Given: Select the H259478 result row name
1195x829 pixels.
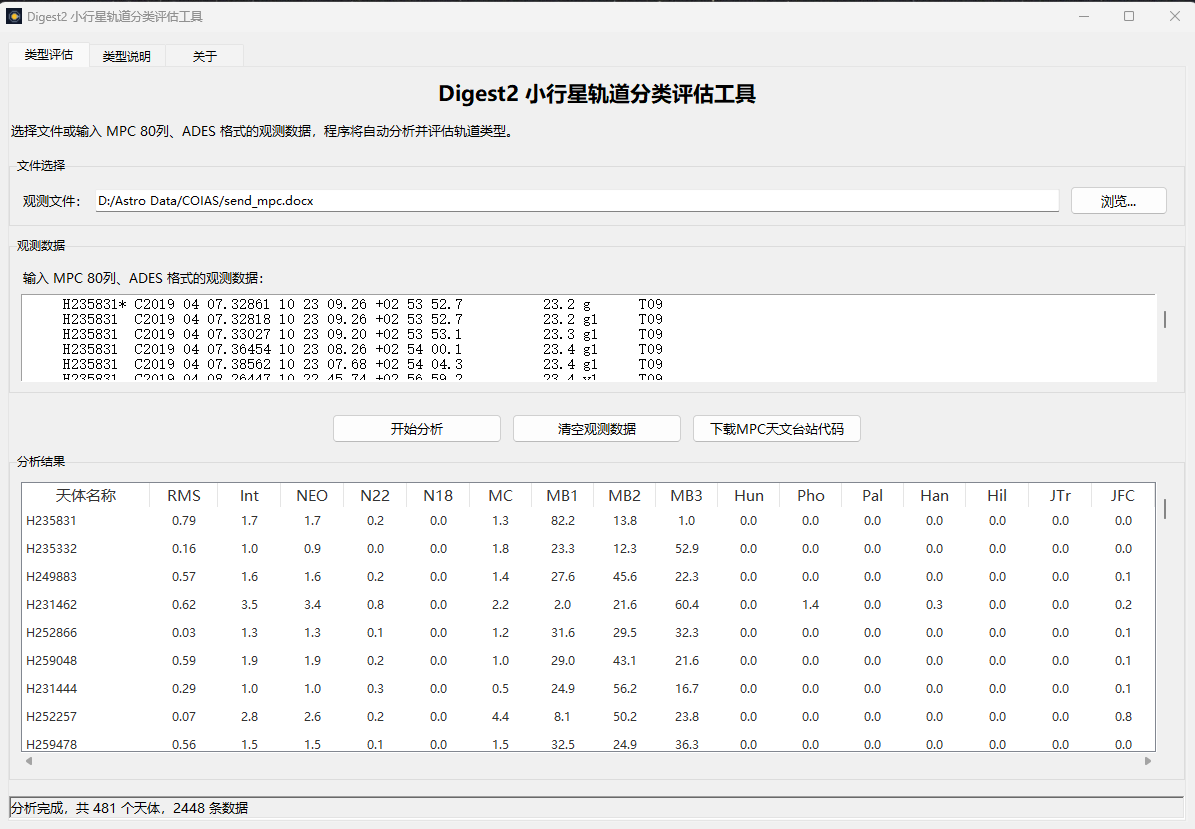Looking at the screenshot, I should click(x=51, y=744).
